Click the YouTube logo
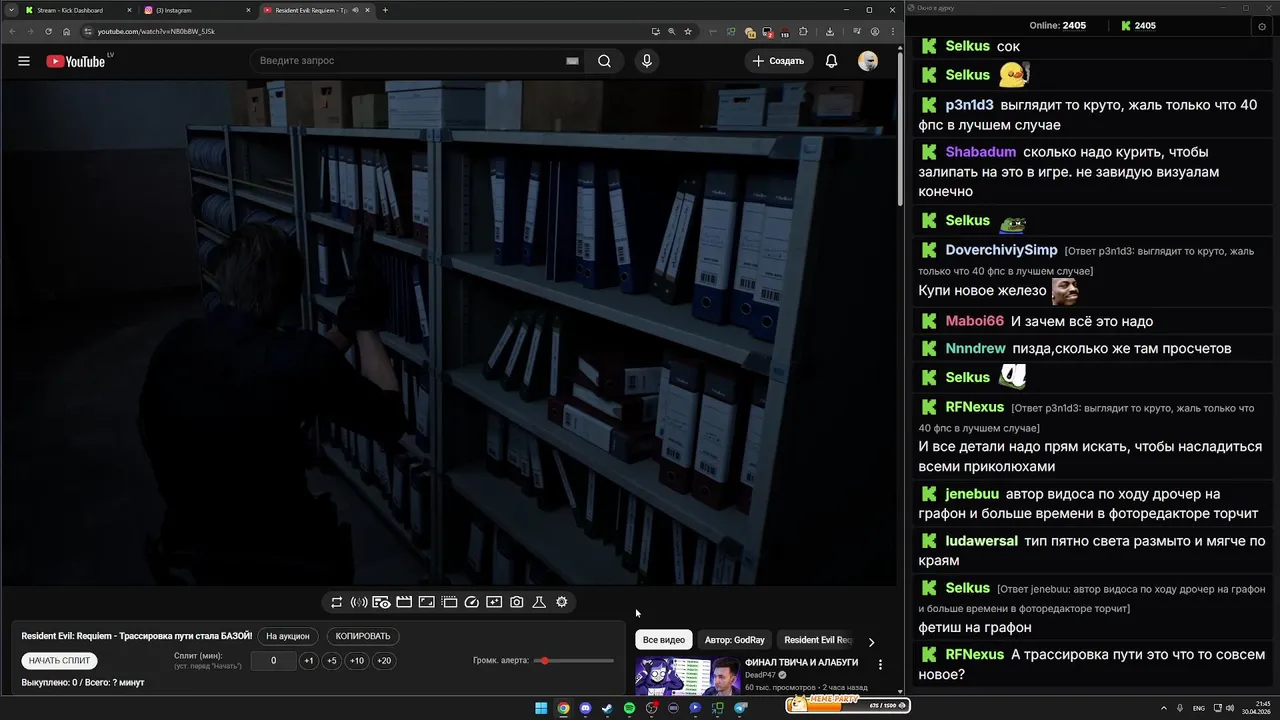The image size is (1280, 720). (76, 61)
